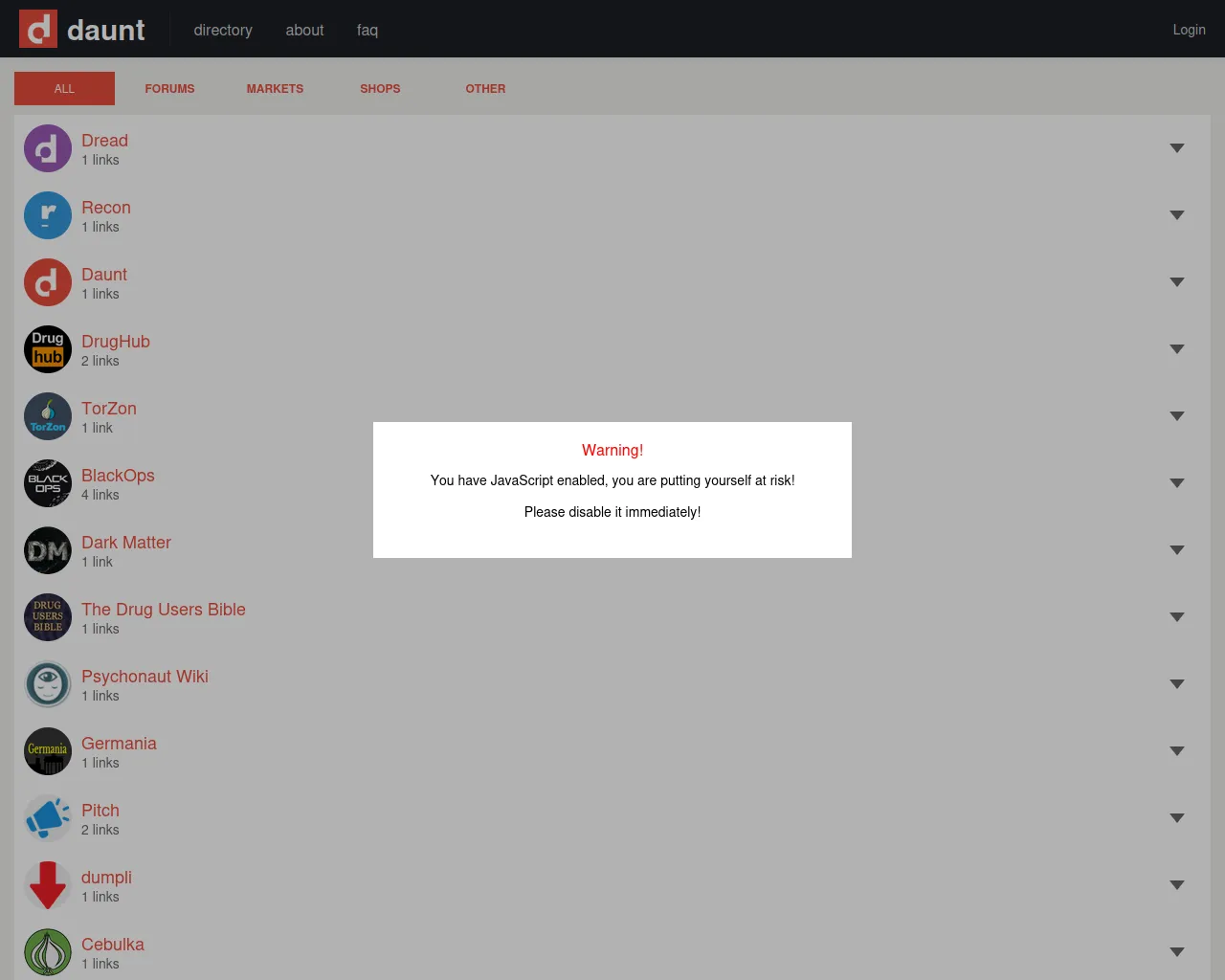
Task: Click the Pitch megaphone icon
Action: (x=48, y=818)
